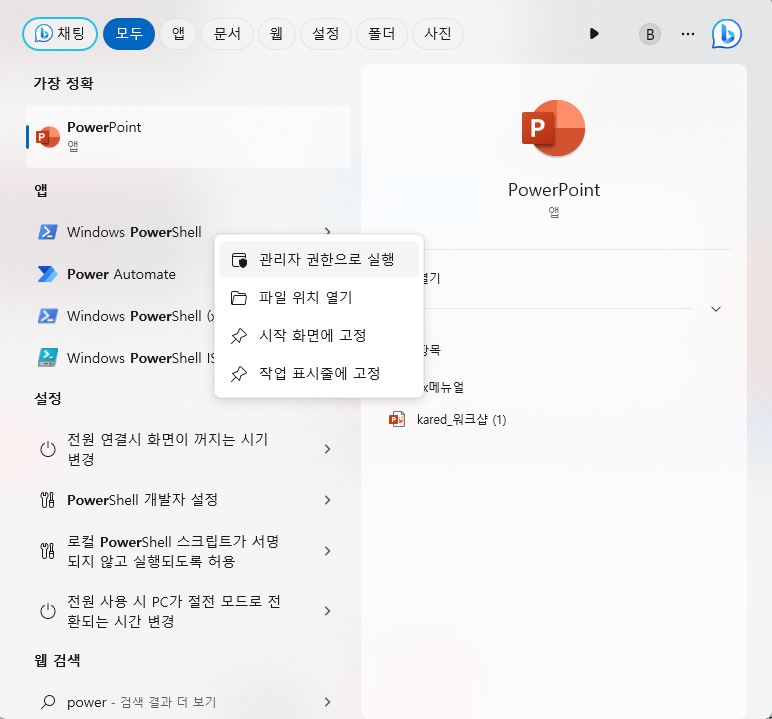Click the PowerPoint file icon beside kared_워크샵
This screenshot has height=719, width=772.
point(396,419)
